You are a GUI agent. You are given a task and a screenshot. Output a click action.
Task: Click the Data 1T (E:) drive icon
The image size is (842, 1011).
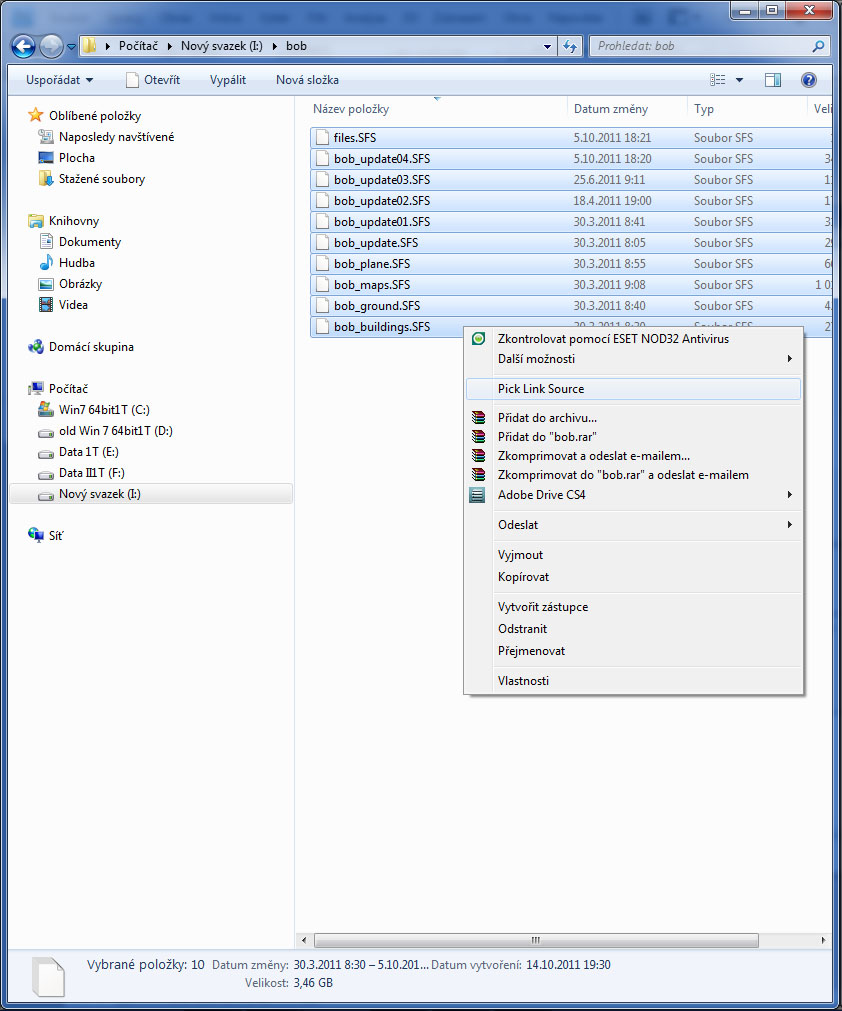46,453
